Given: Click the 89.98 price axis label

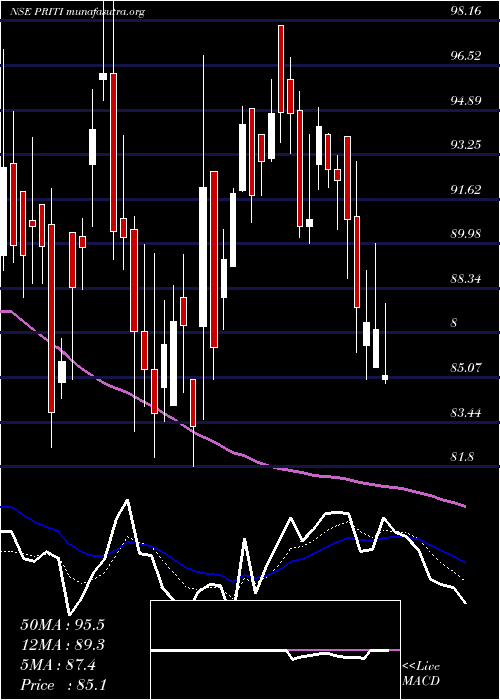Looking at the screenshot, I should [466, 234].
